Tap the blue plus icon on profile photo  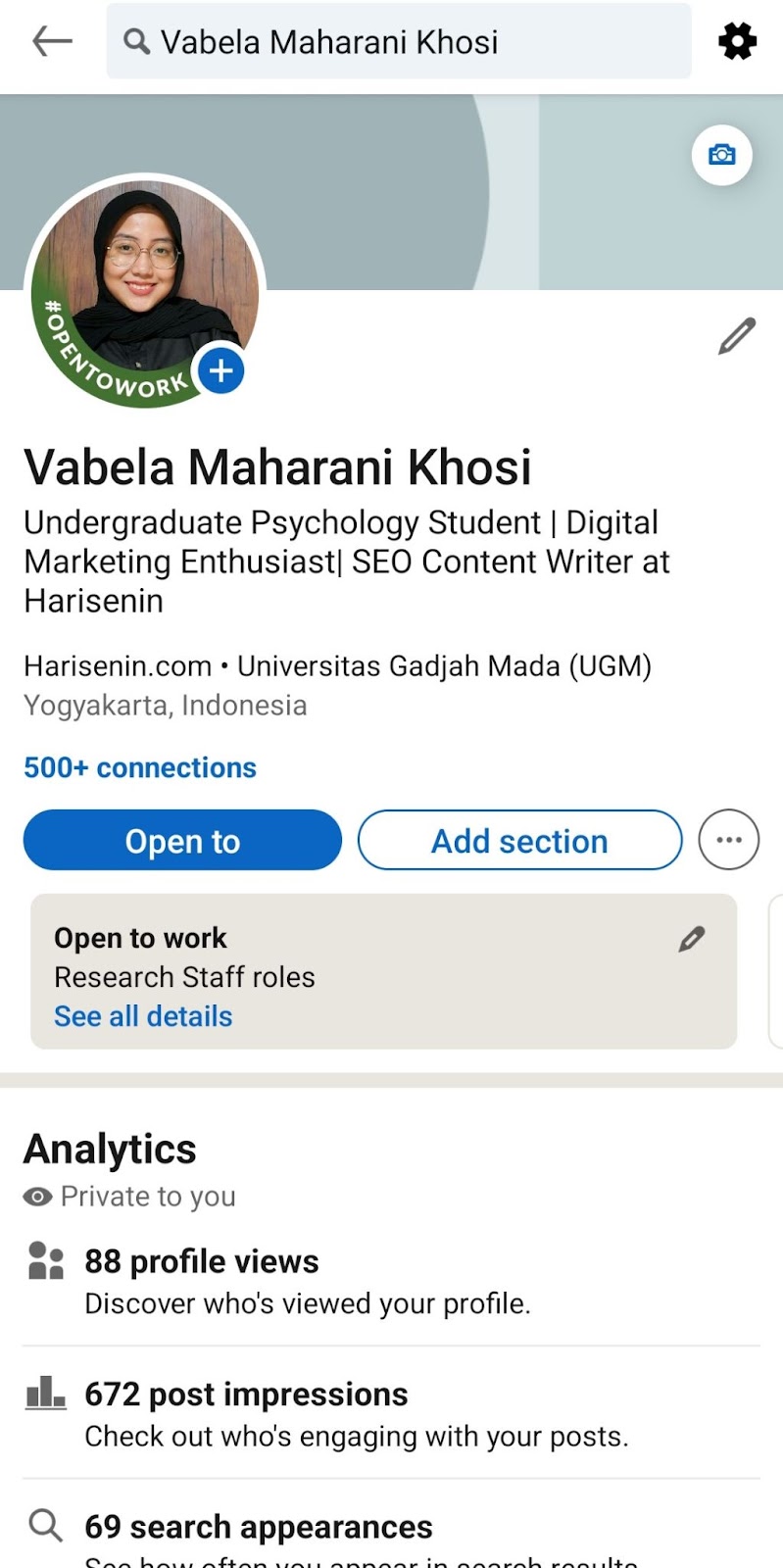[221, 370]
